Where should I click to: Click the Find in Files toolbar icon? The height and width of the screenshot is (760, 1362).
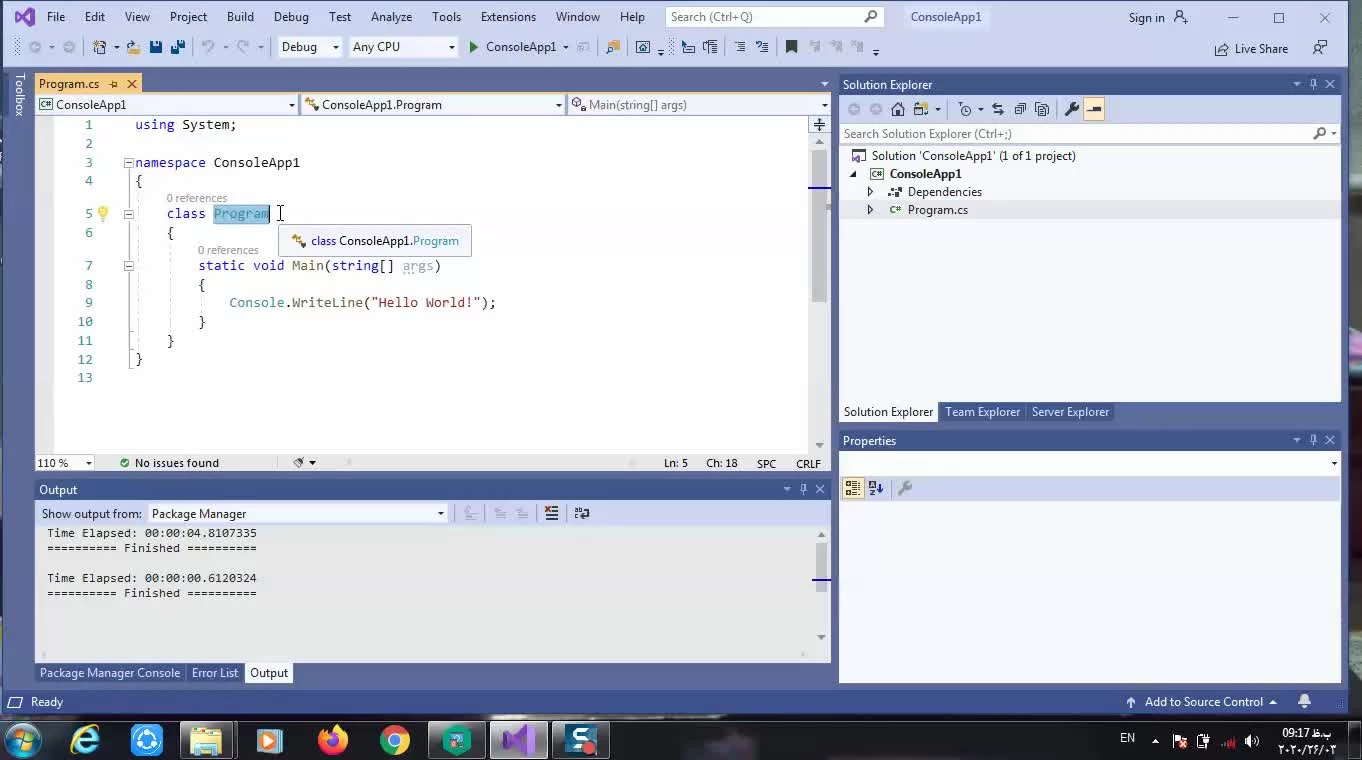pos(613,47)
